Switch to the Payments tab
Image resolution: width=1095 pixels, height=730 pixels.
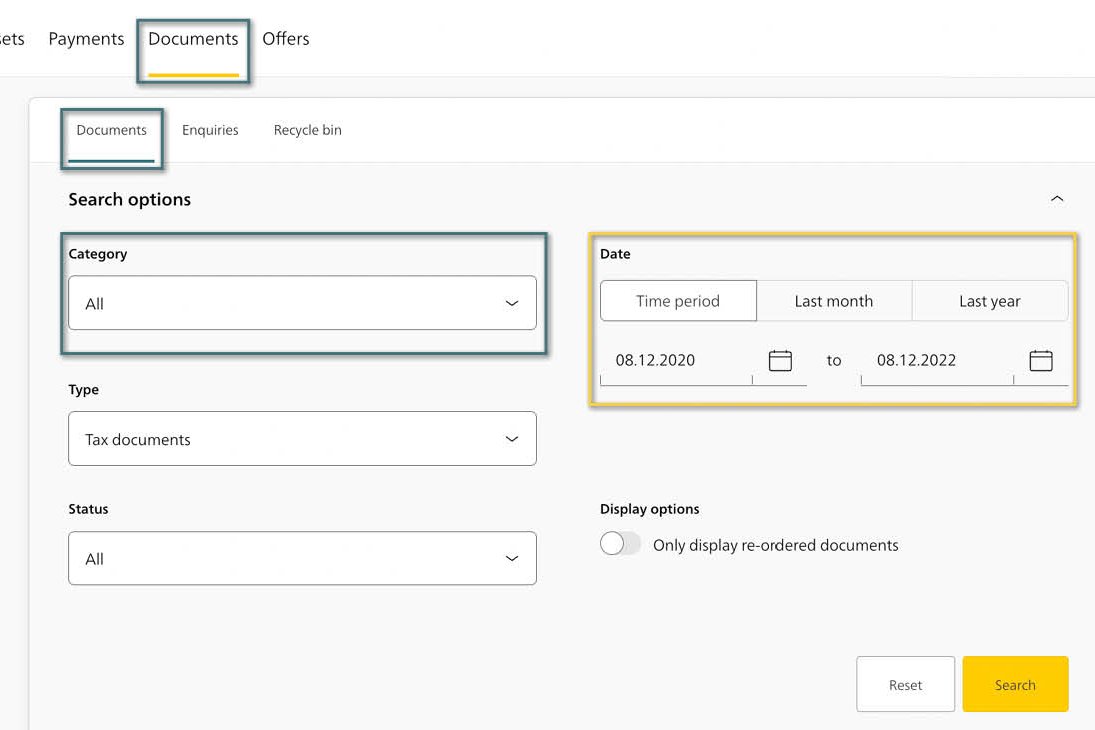point(86,39)
